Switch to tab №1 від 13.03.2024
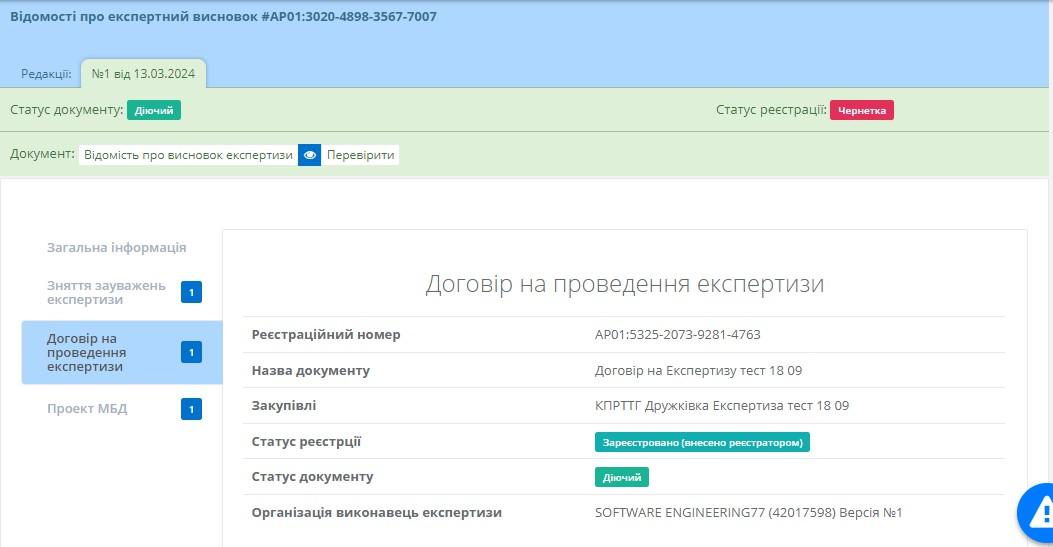Viewport: 1053px width, 547px height. [x=143, y=73]
